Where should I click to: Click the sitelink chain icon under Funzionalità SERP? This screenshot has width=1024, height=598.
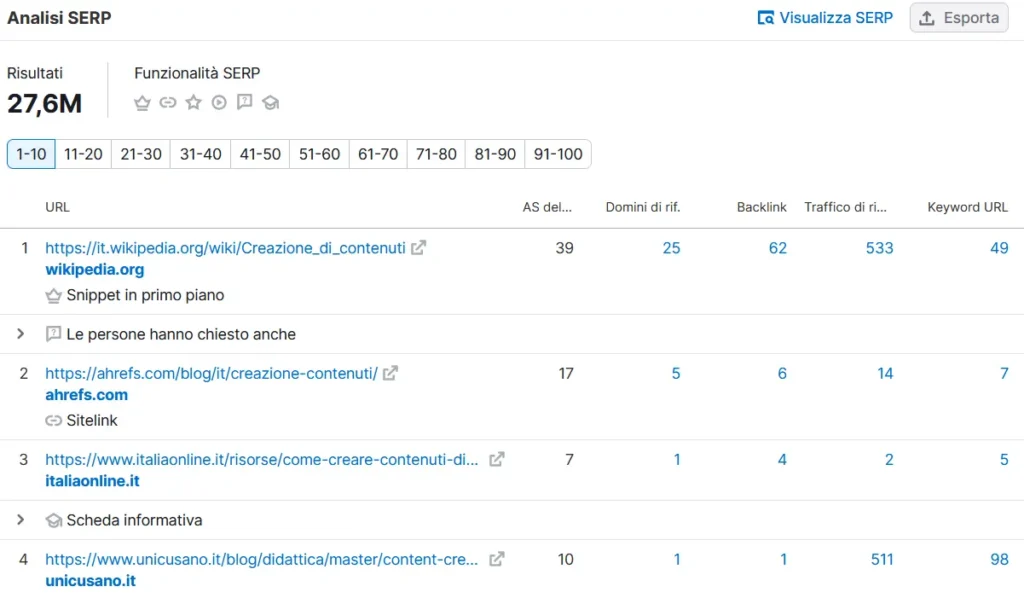coord(168,102)
